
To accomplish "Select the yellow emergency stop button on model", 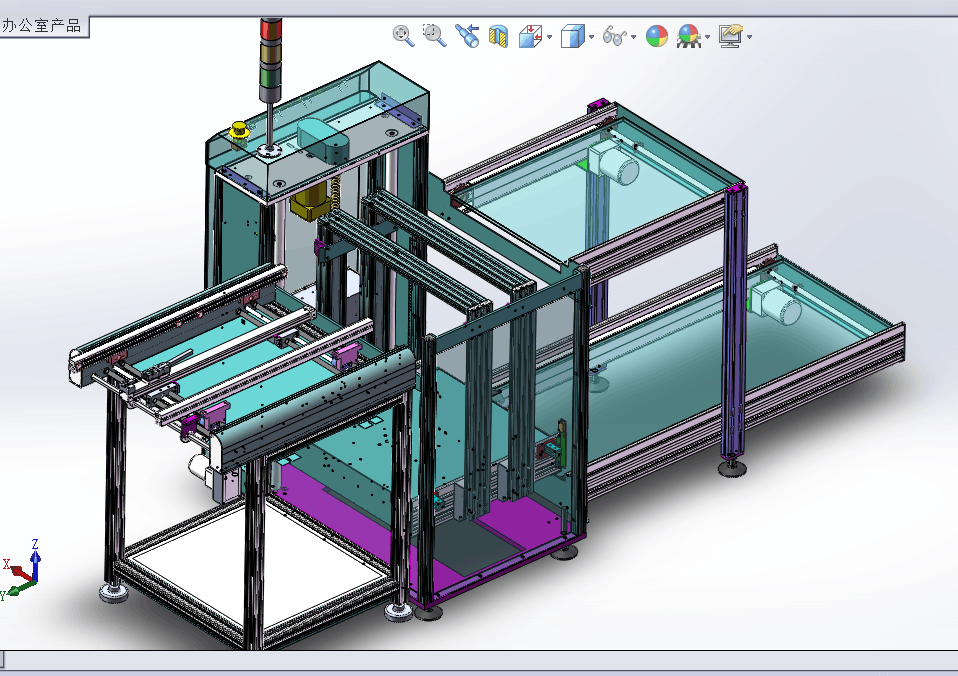I will pyautogui.click(x=238, y=131).
